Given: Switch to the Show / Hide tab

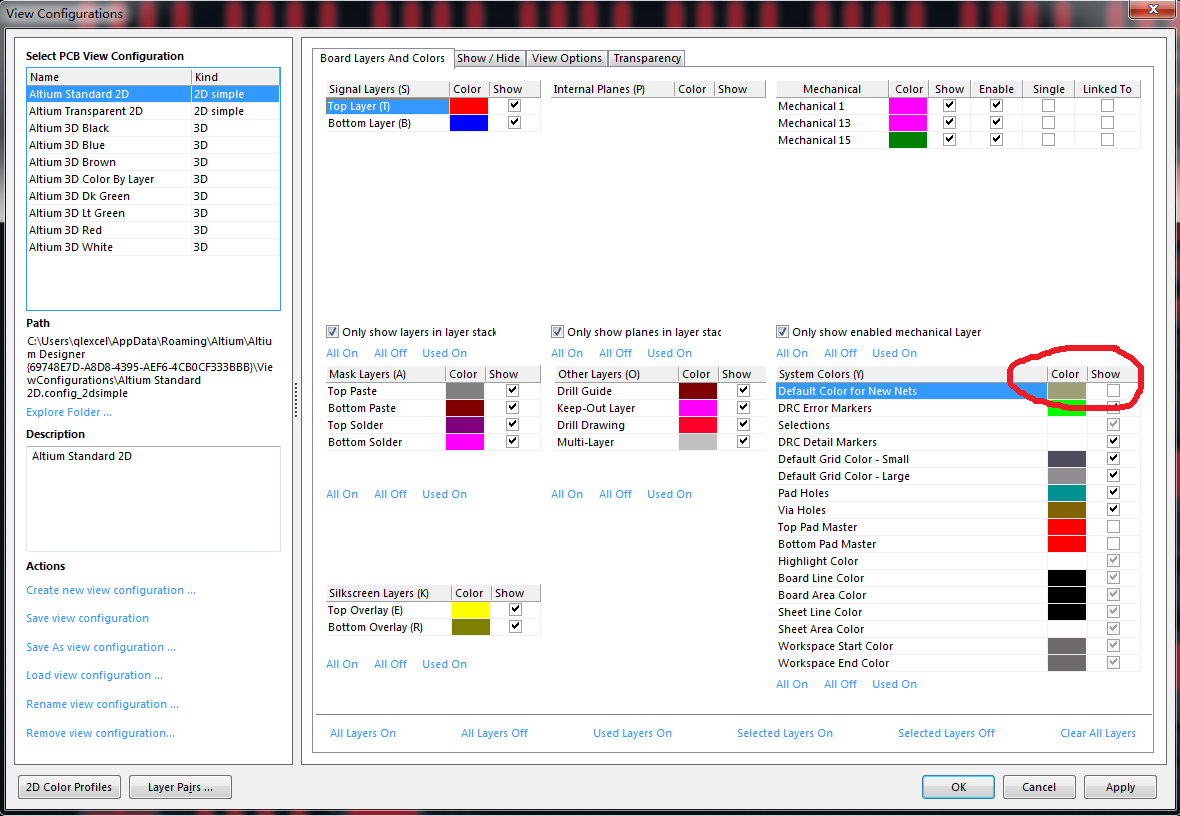Looking at the screenshot, I should click(x=488, y=58).
